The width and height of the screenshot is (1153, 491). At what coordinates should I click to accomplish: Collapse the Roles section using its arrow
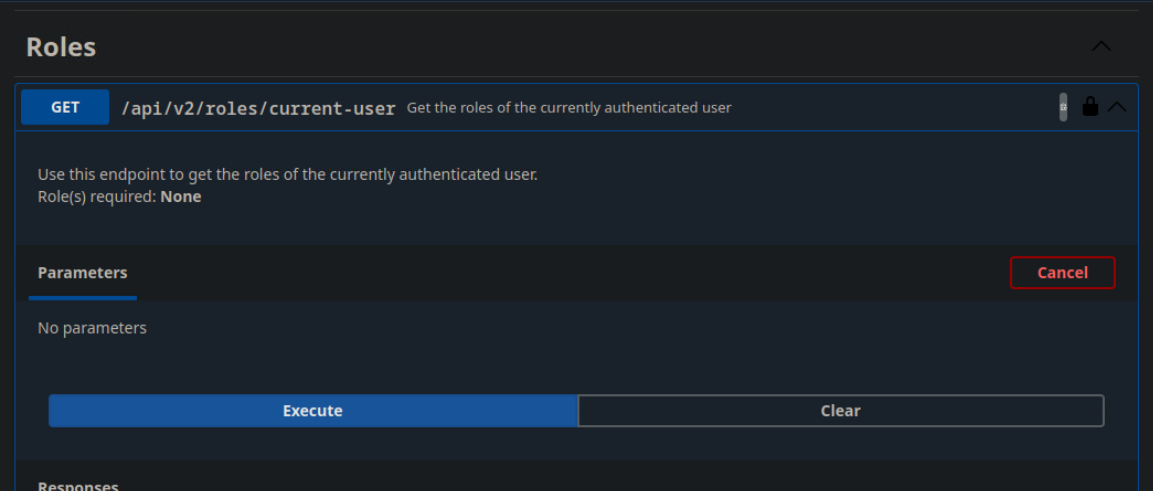click(x=1101, y=46)
